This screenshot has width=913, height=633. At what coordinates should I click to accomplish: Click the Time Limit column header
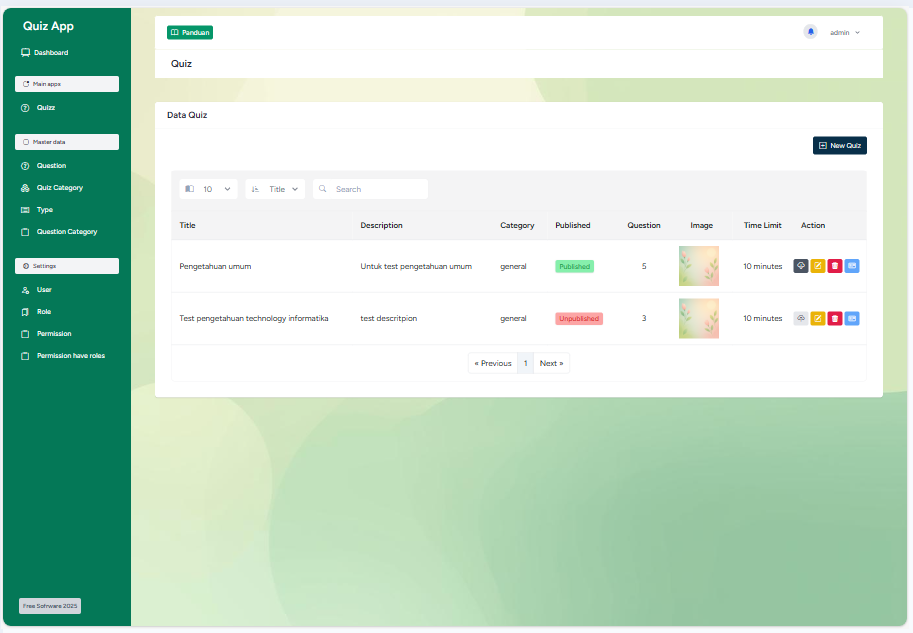coord(763,225)
